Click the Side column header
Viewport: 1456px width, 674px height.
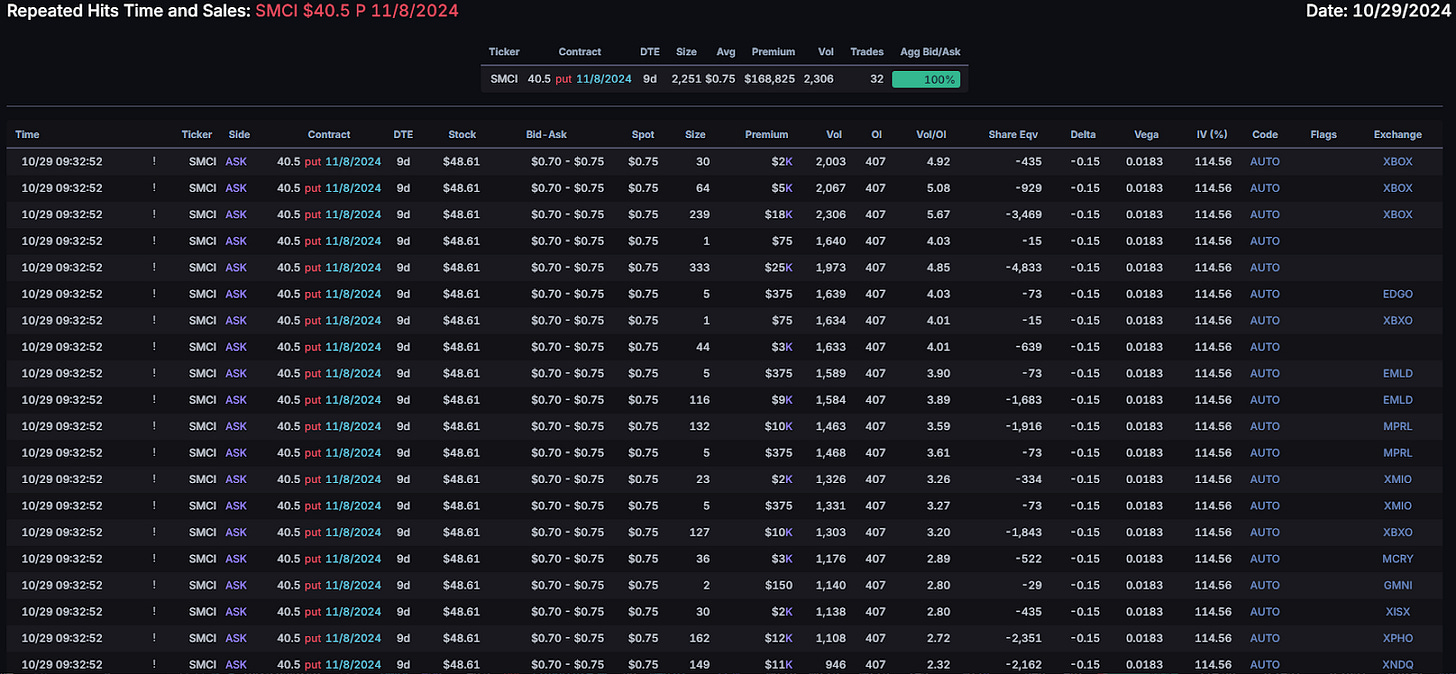[x=239, y=134]
